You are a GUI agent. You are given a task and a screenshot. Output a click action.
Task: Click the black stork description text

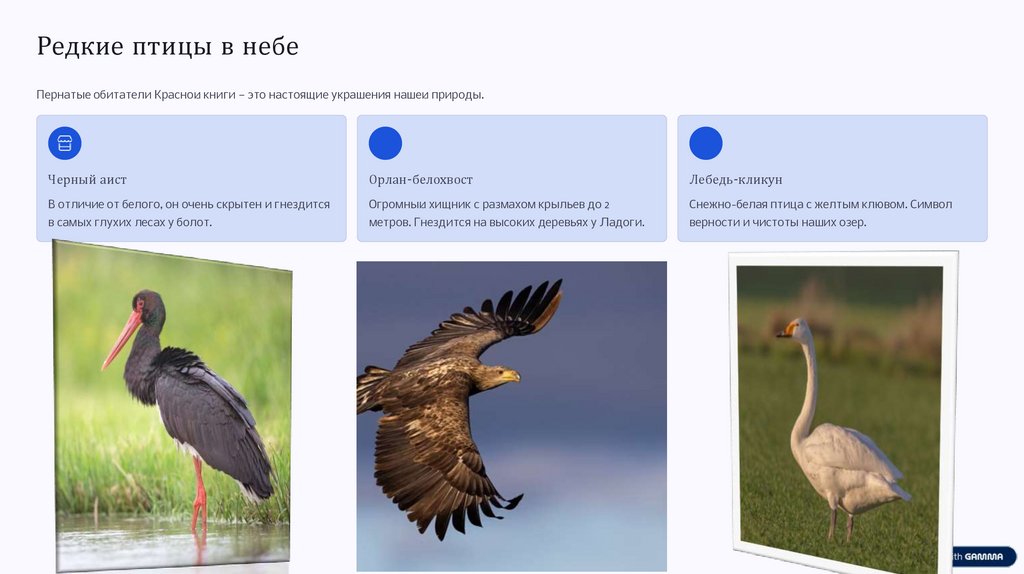click(189, 213)
